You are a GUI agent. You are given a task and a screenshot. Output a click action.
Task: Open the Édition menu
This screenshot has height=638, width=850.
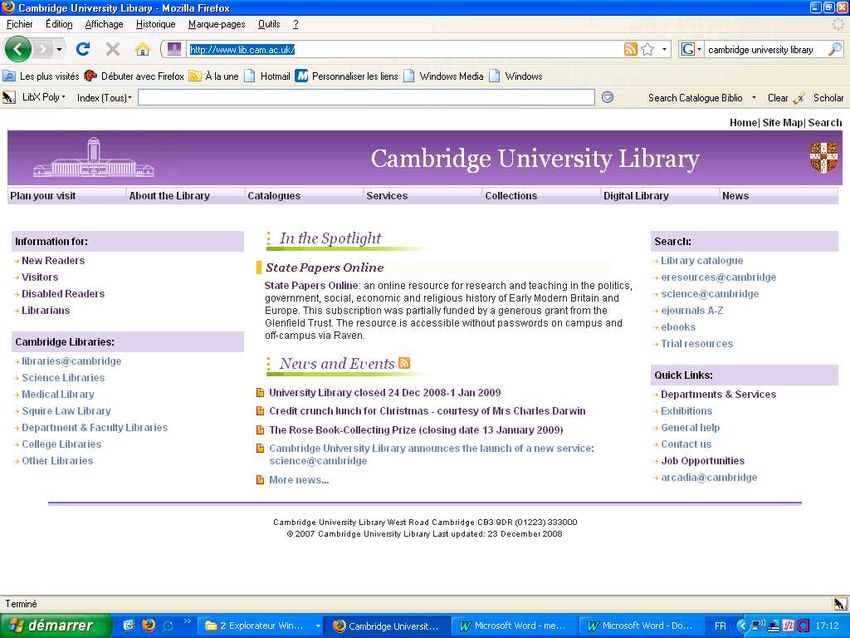coord(59,24)
